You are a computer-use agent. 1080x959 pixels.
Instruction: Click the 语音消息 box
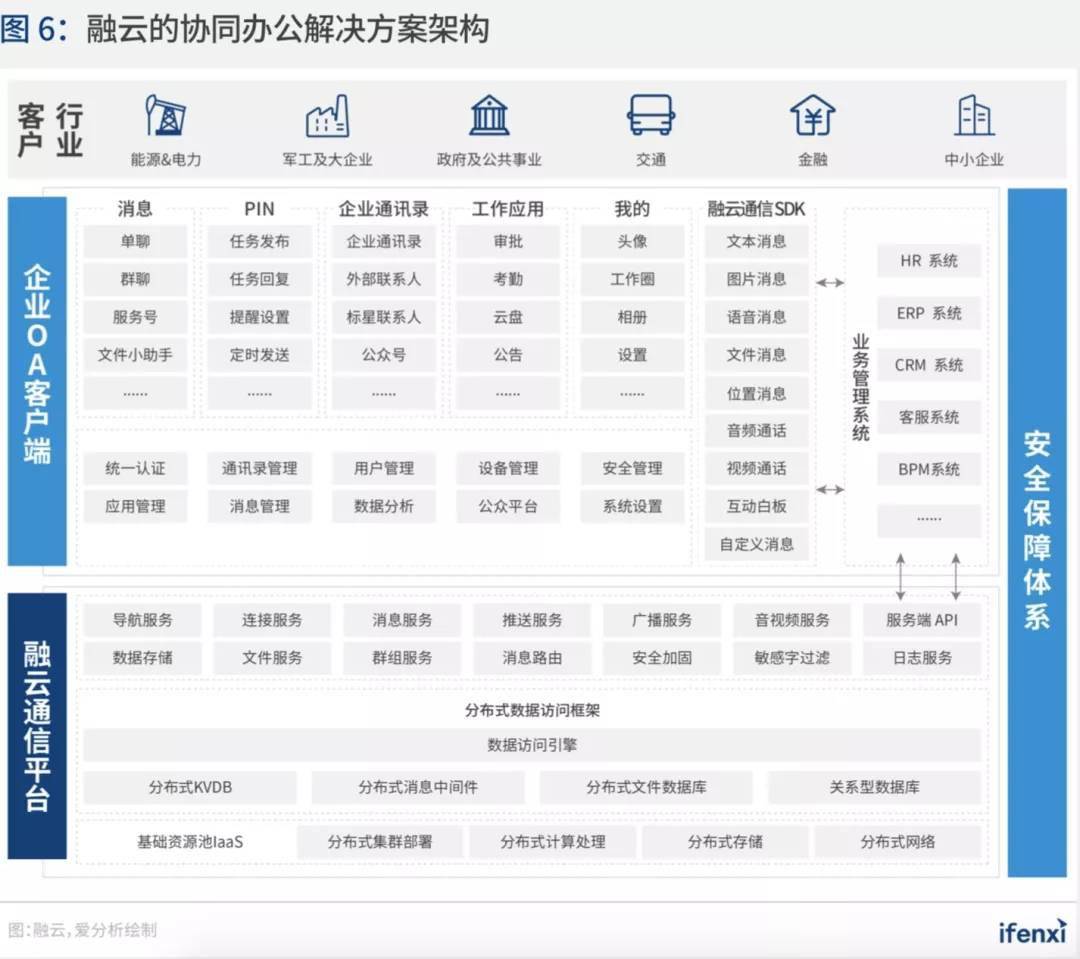756,317
